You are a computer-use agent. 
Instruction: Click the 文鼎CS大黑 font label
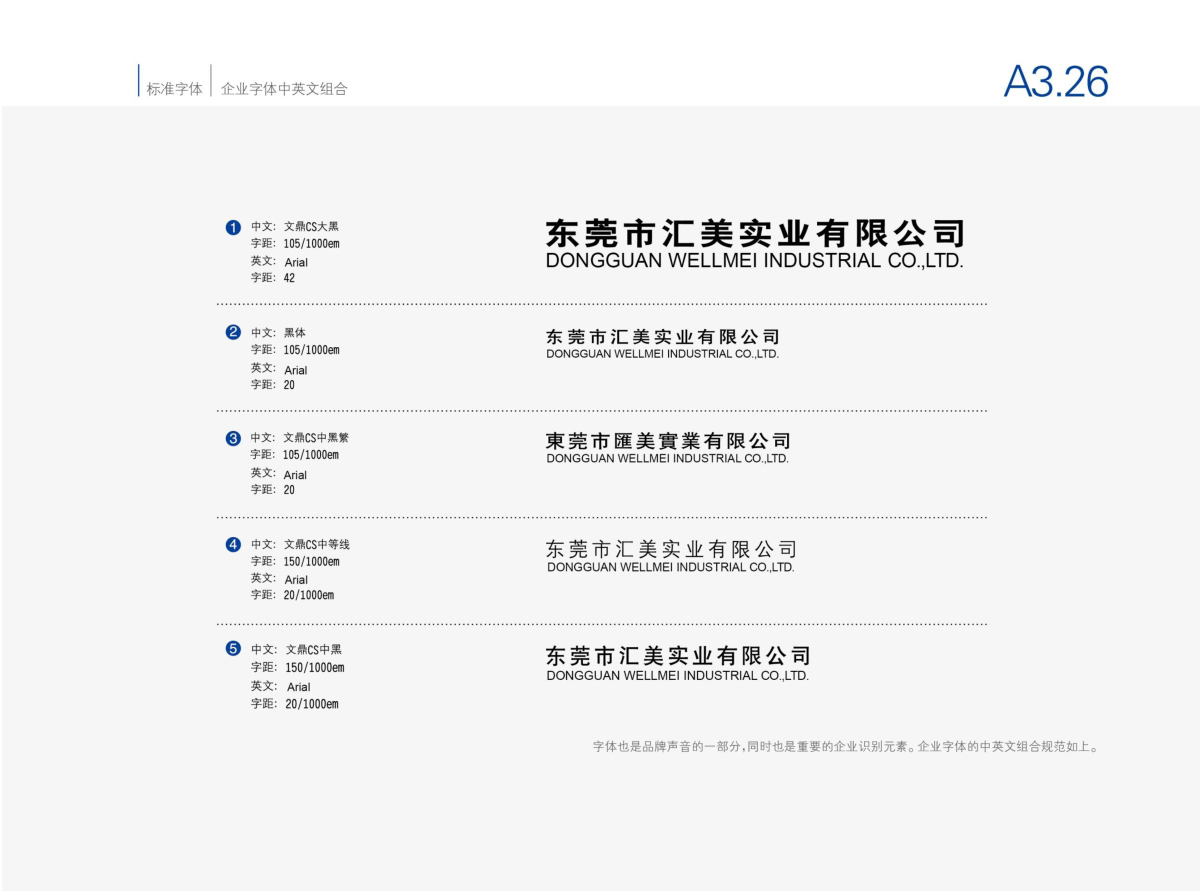point(311,227)
